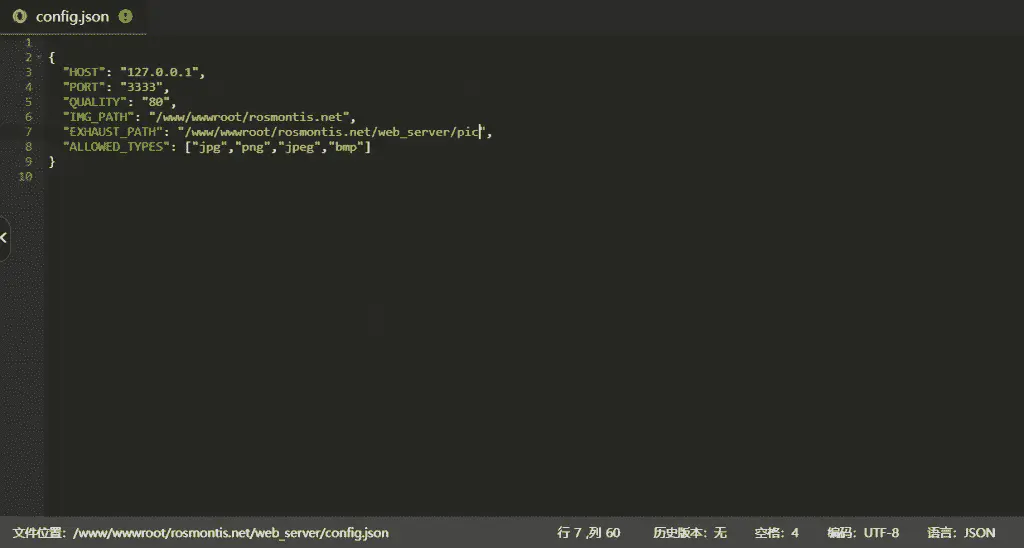Click the JSON file icon on config.json tab

tap(20, 16)
